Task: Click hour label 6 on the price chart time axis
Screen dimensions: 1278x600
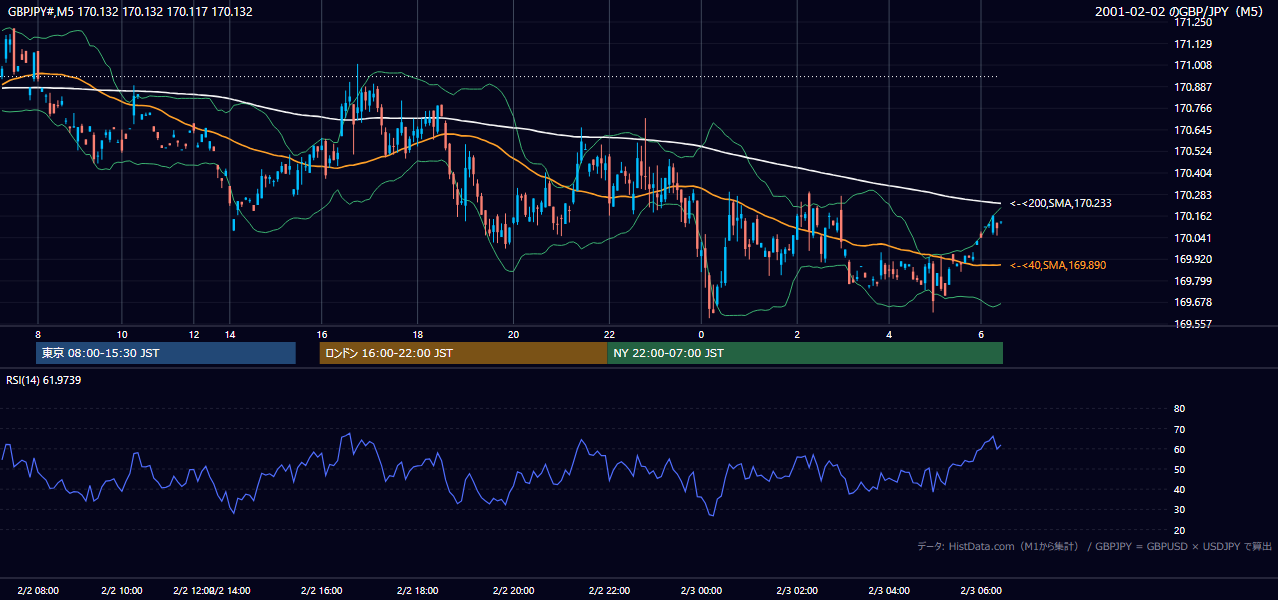Action: pos(981,334)
